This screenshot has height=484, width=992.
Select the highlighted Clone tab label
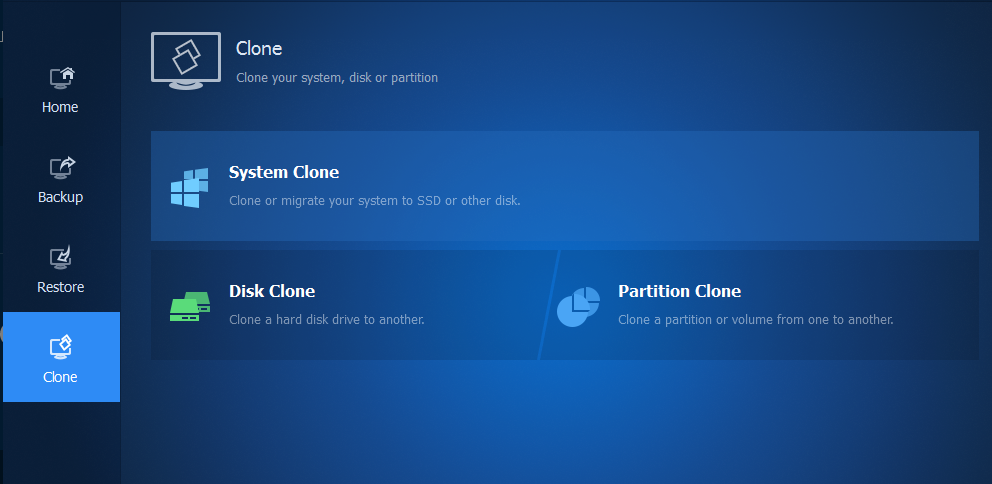tap(60, 377)
